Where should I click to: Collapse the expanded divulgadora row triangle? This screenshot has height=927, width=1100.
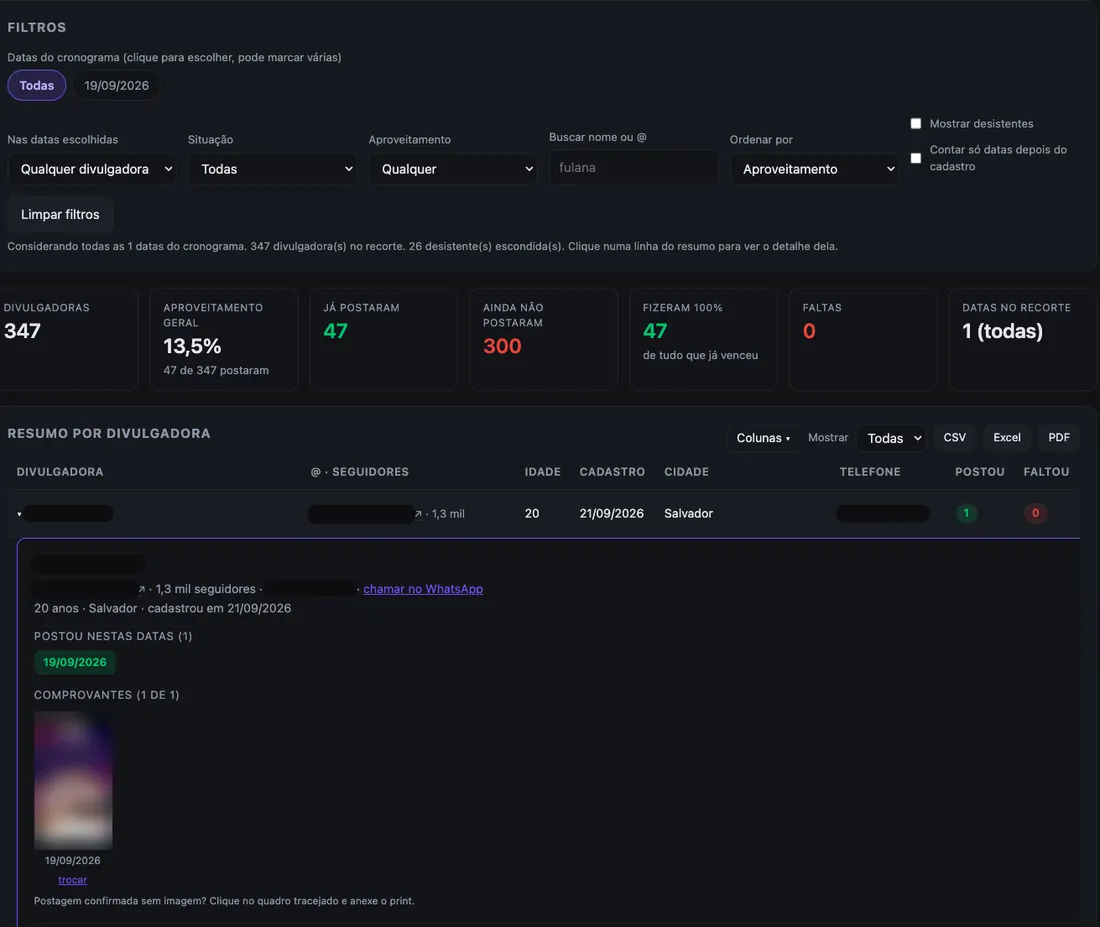[x=19, y=514]
